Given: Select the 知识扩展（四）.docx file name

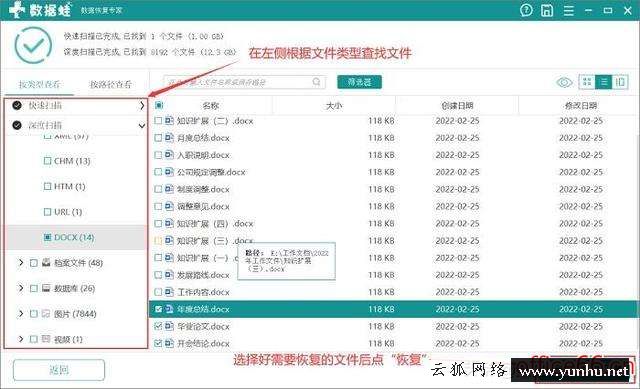Looking at the screenshot, I should [x=215, y=224].
